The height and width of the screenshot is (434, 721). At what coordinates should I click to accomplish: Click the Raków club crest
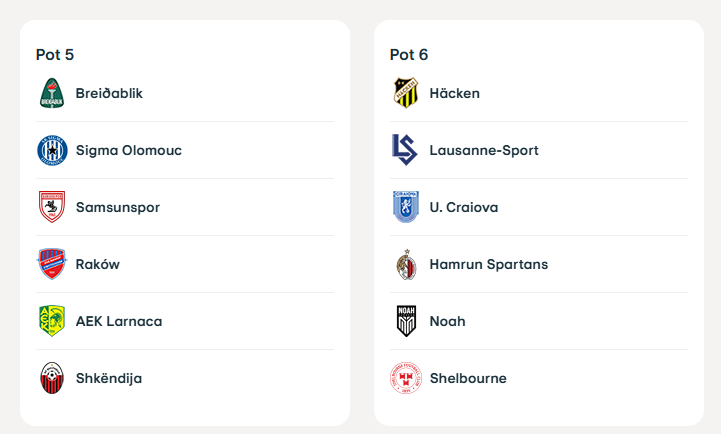point(52,264)
